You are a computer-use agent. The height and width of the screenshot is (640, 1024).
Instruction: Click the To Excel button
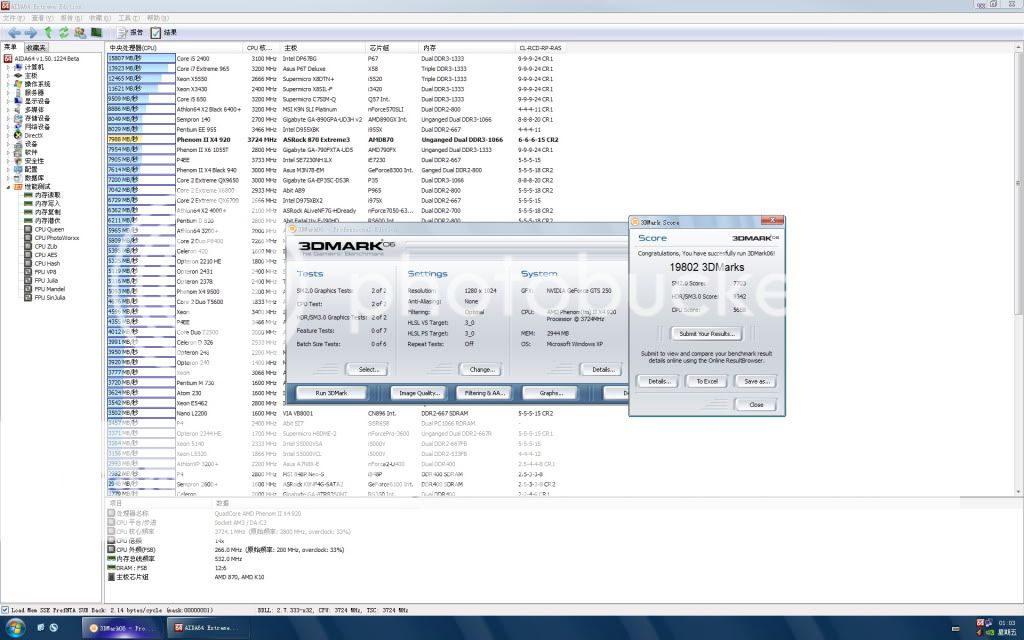(707, 380)
